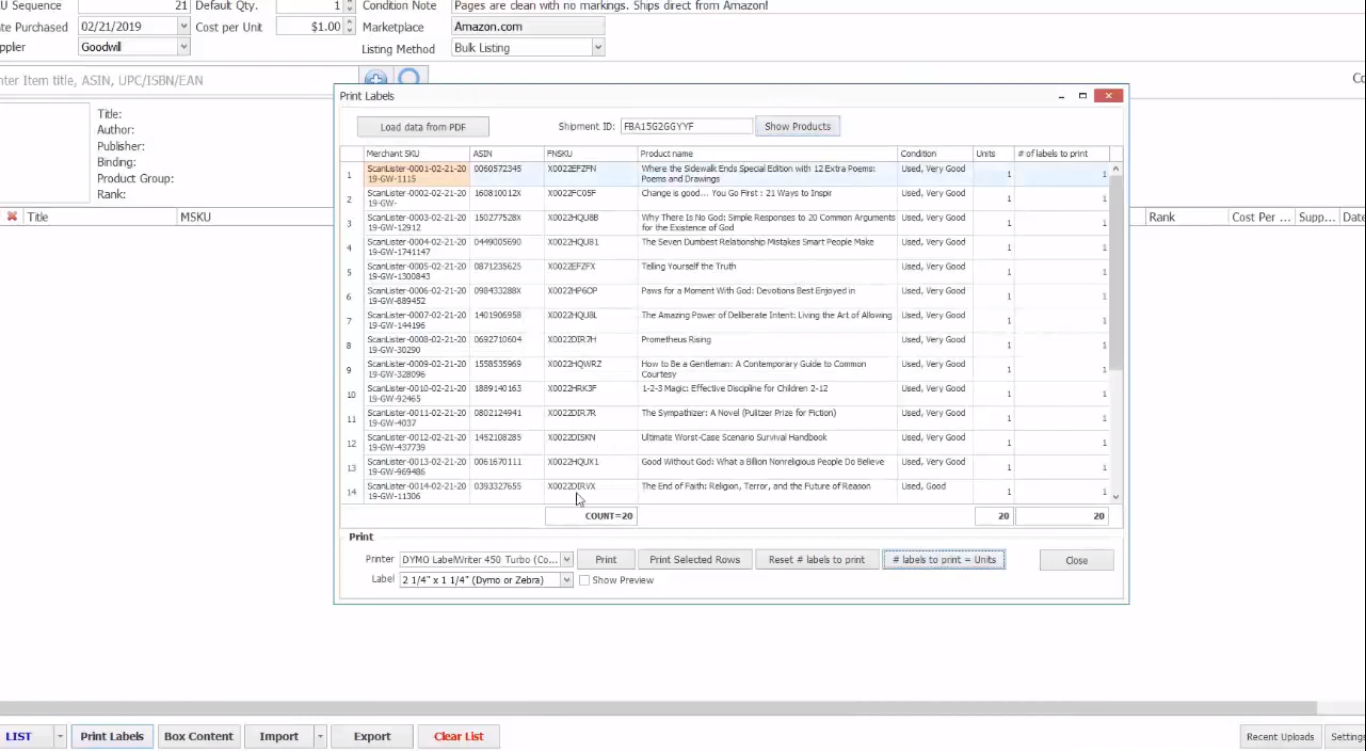Image resolution: width=1366 pixels, height=751 pixels.
Task: Close Print Labels with red X
Action: 1108,96
